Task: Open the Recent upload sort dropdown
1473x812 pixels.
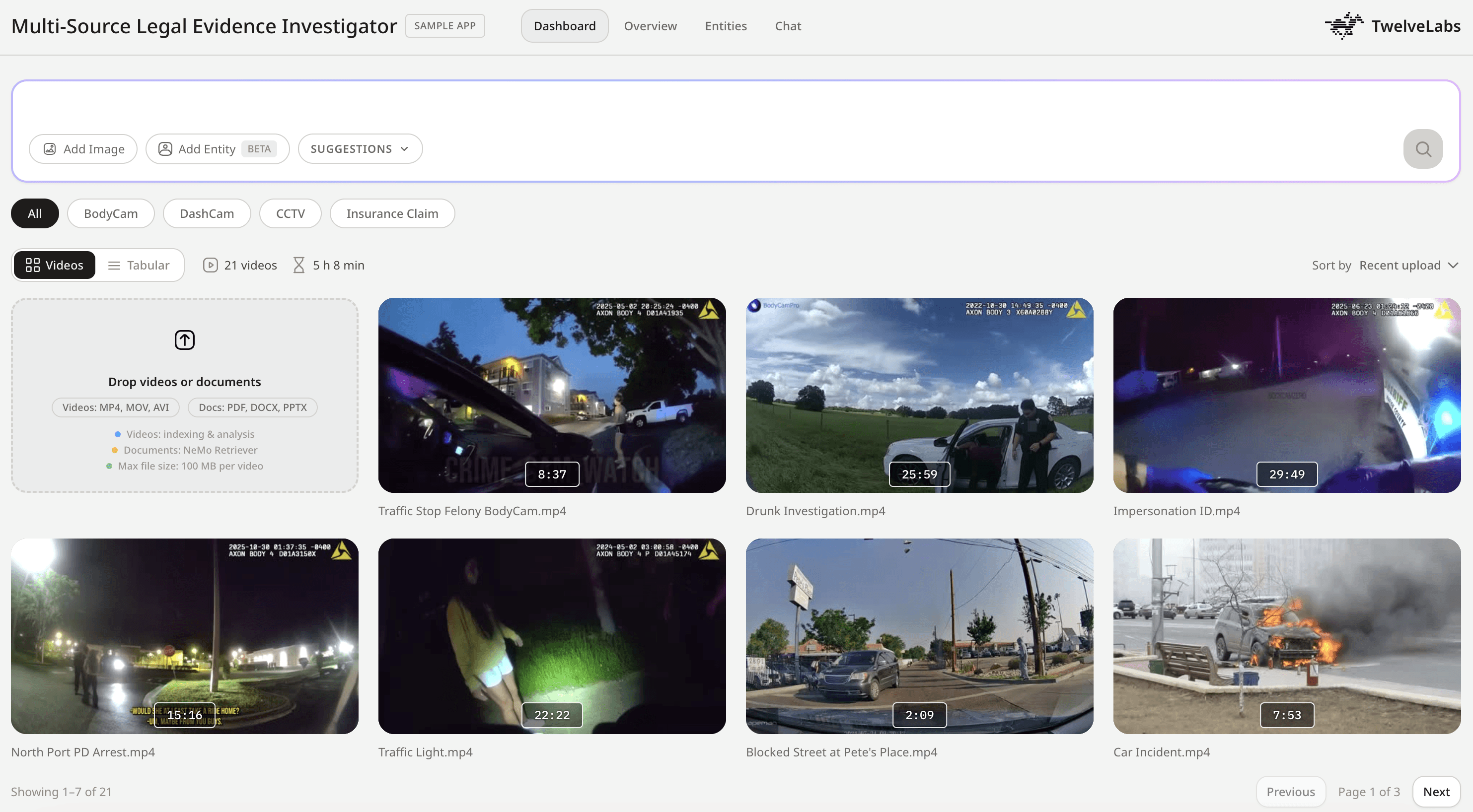Action: (1408, 265)
